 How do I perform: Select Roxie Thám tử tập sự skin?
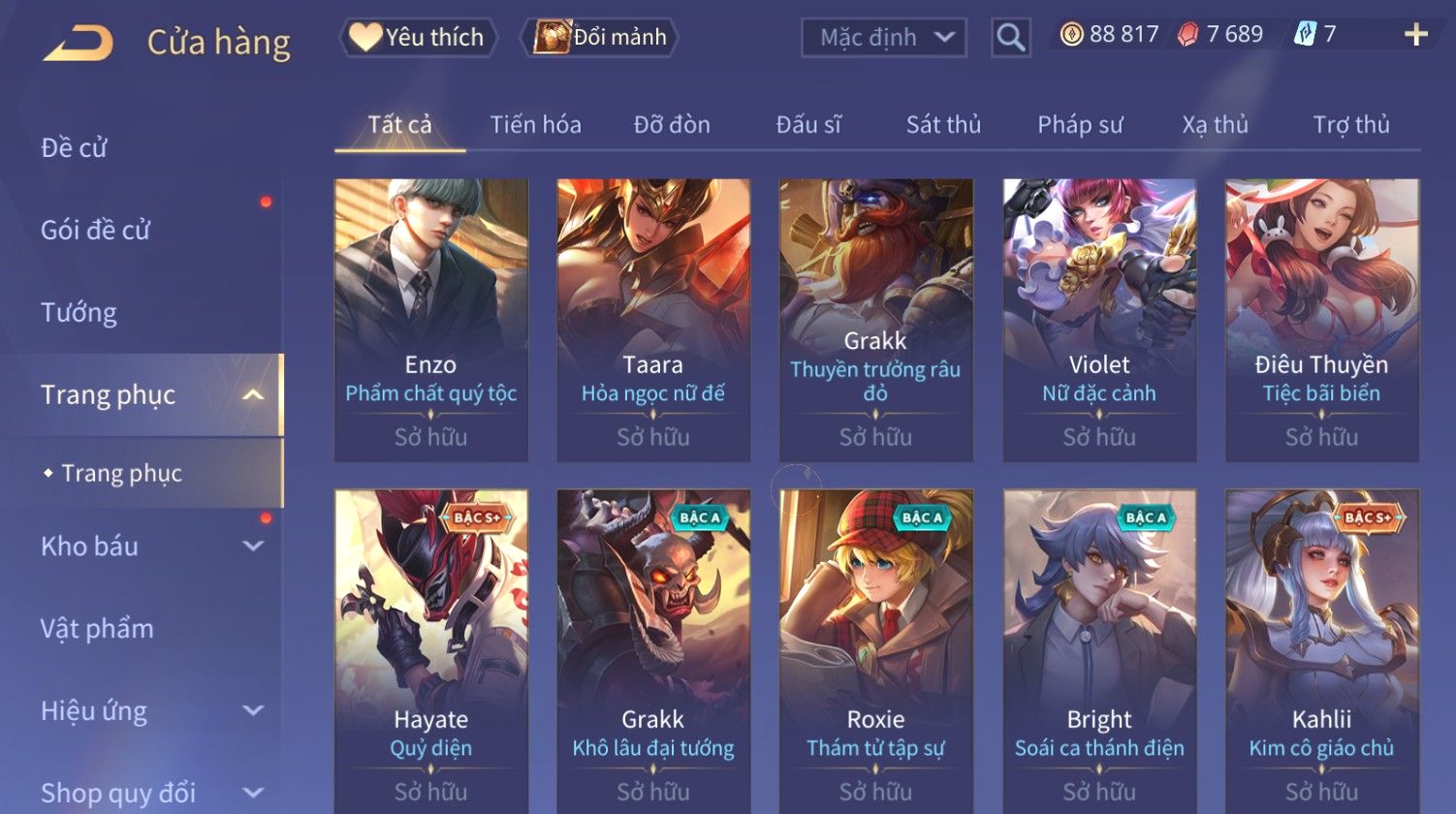click(x=875, y=651)
